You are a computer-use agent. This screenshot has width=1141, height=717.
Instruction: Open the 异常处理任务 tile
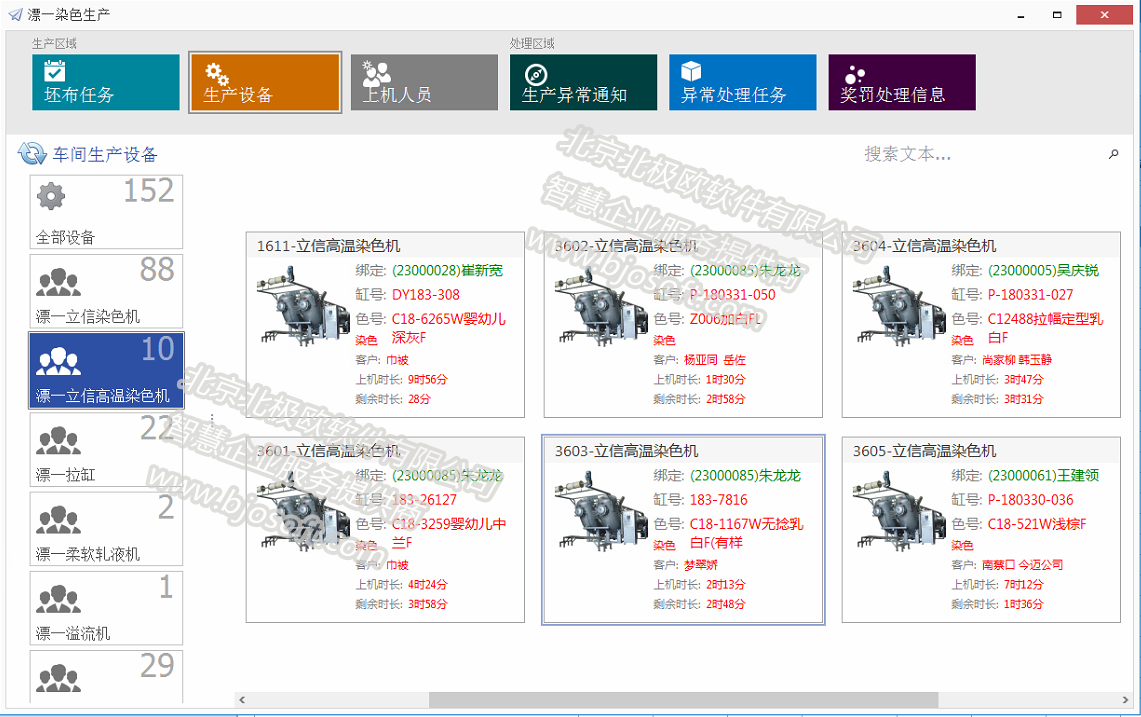pos(743,82)
